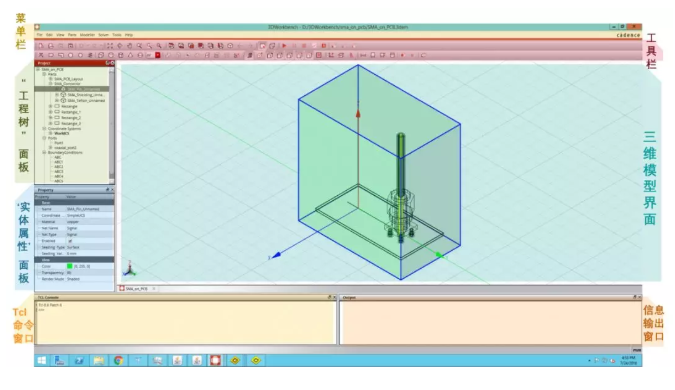The width and height of the screenshot is (675, 390).
Task: Select coaxial_port2 in the project tree
Action: tap(66, 148)
